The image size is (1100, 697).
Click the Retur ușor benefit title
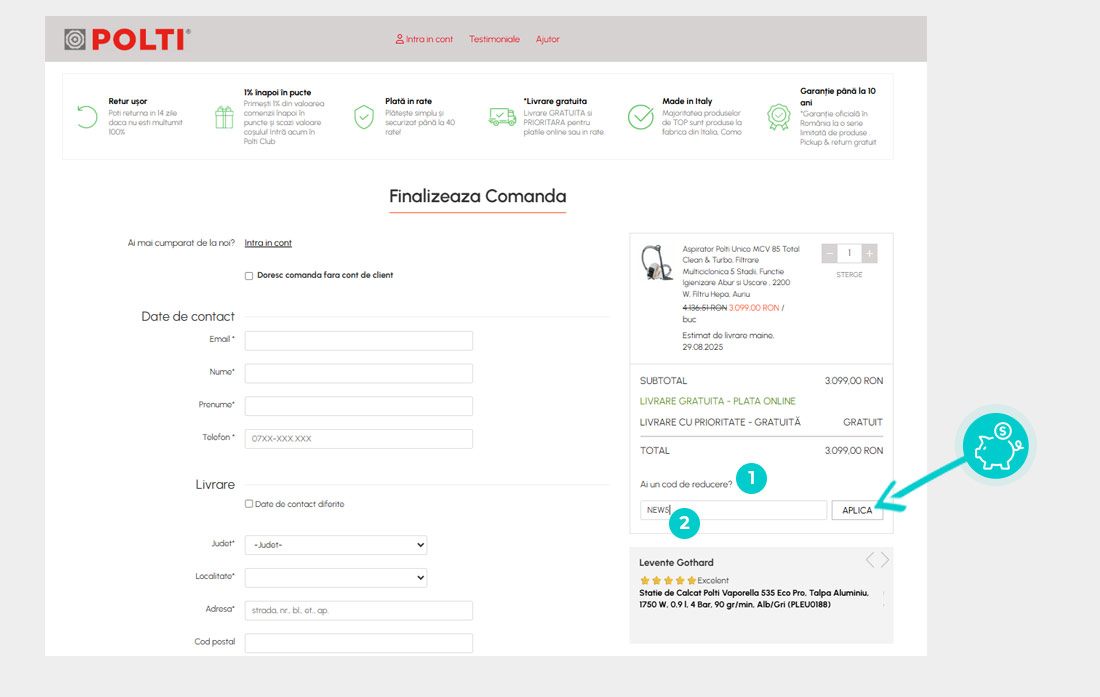(128, 101)
